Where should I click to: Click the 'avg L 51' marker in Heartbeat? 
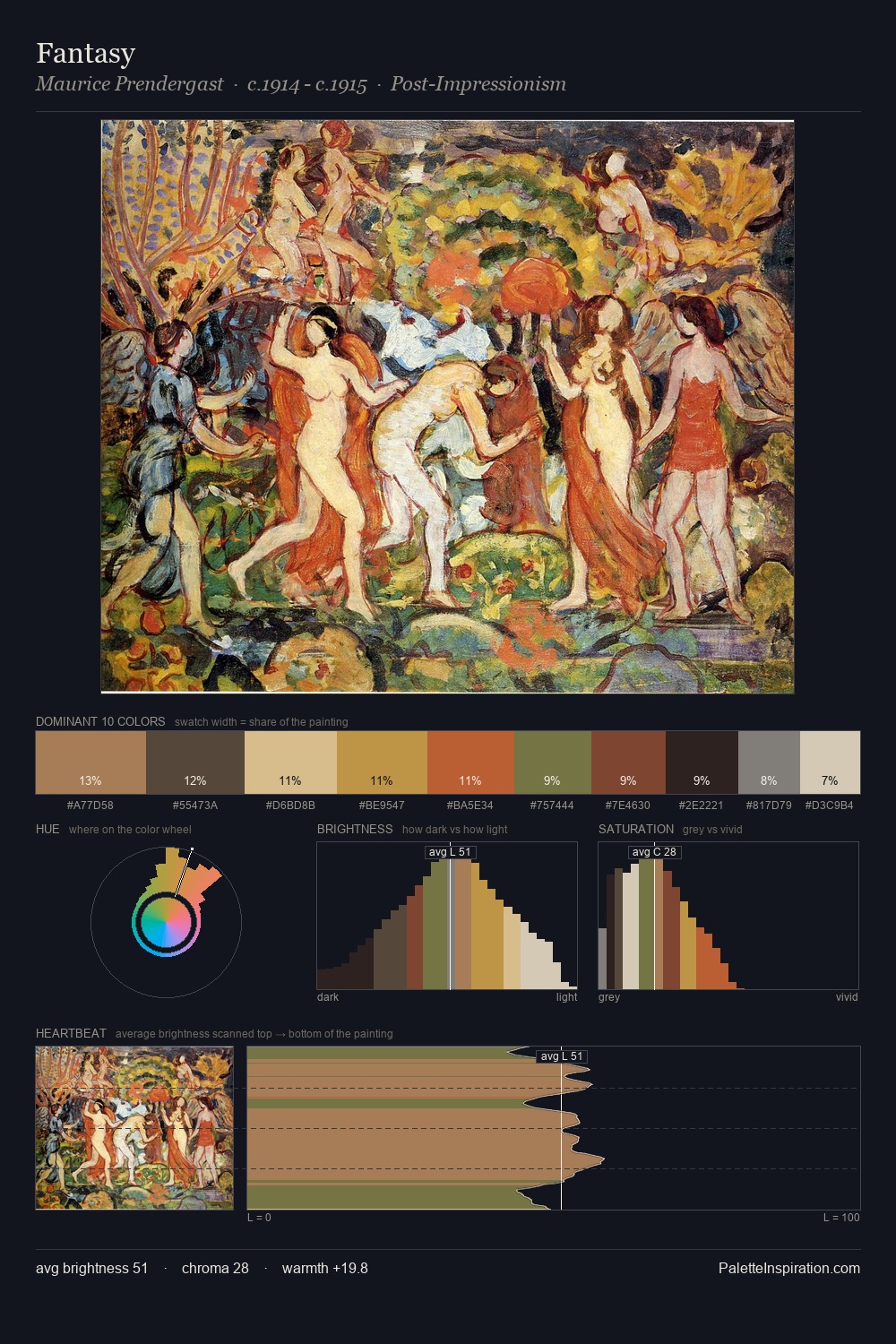562,1056
